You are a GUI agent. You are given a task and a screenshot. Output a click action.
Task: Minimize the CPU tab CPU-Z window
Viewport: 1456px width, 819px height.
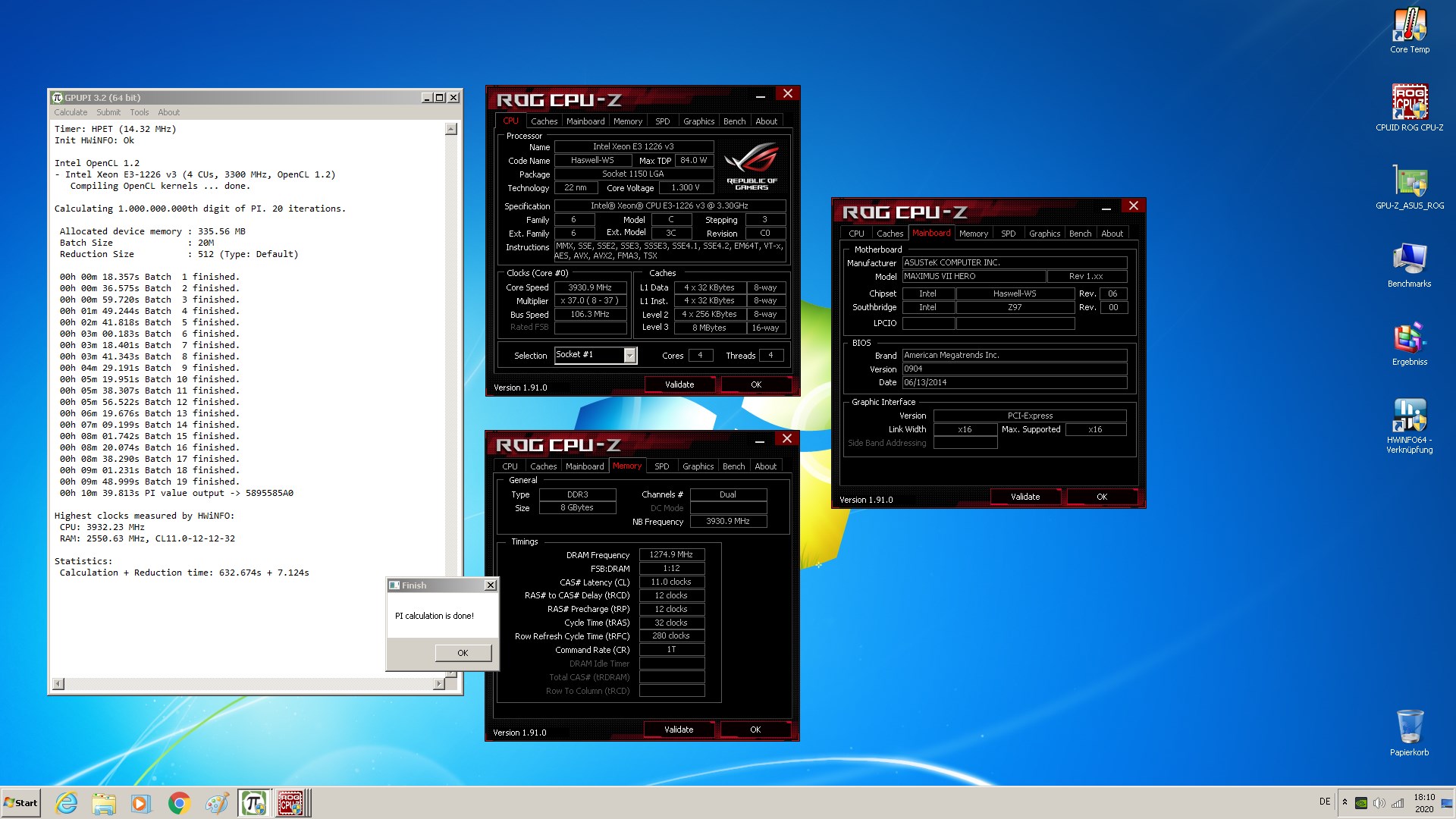(x=760, y=96)
